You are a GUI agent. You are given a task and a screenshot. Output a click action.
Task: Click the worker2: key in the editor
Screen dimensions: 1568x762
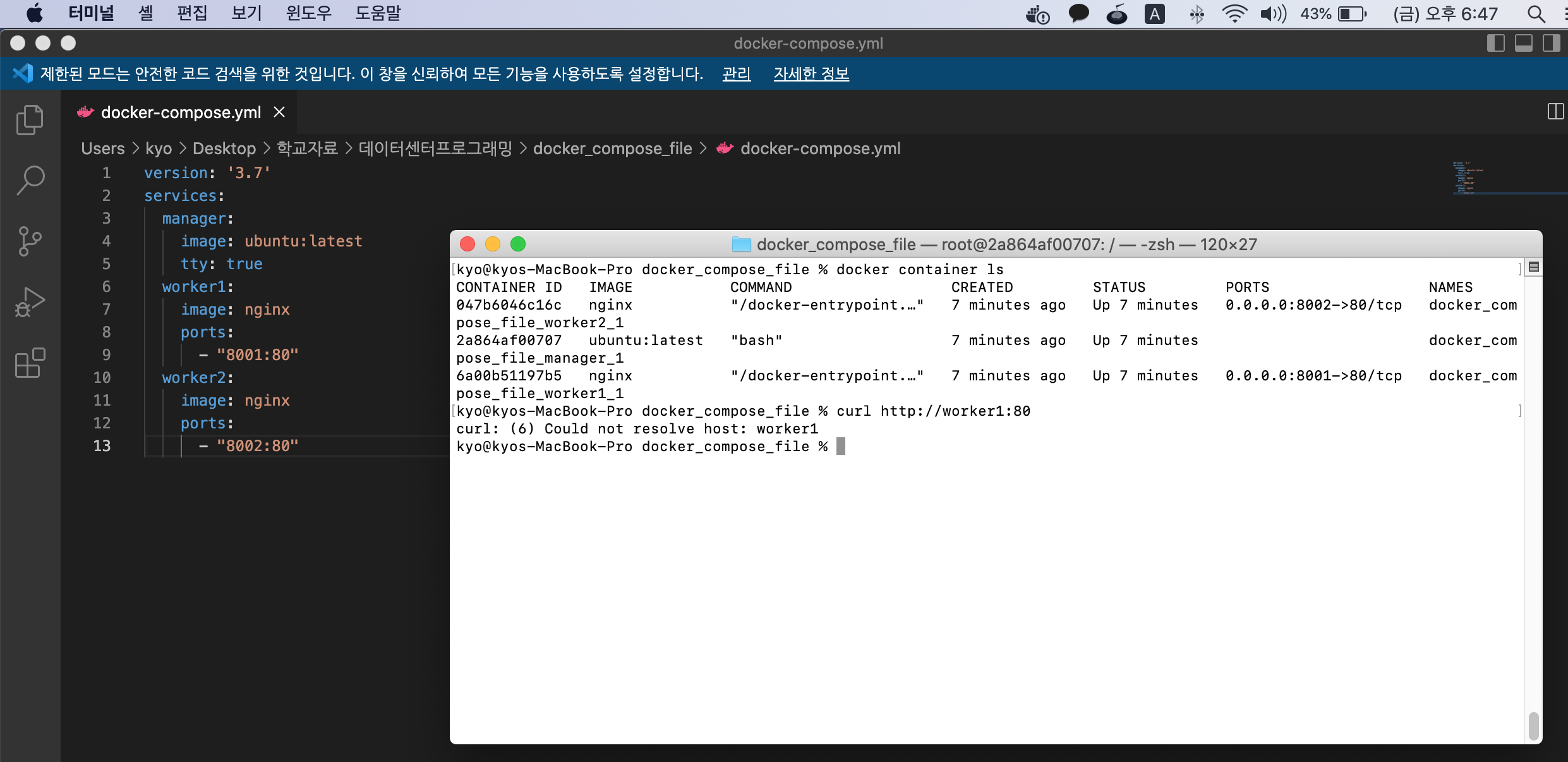click(198, 377)
